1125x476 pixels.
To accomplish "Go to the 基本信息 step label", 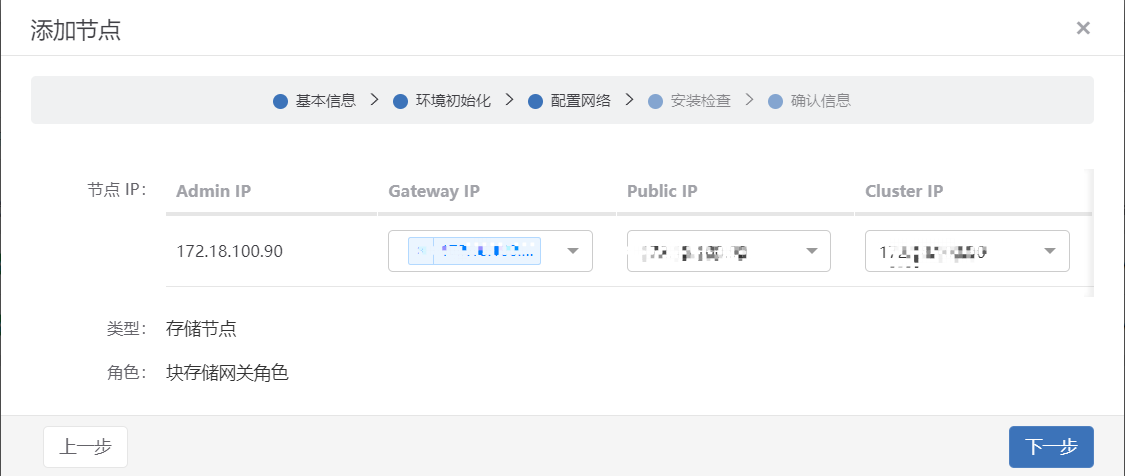I will 326,101.
